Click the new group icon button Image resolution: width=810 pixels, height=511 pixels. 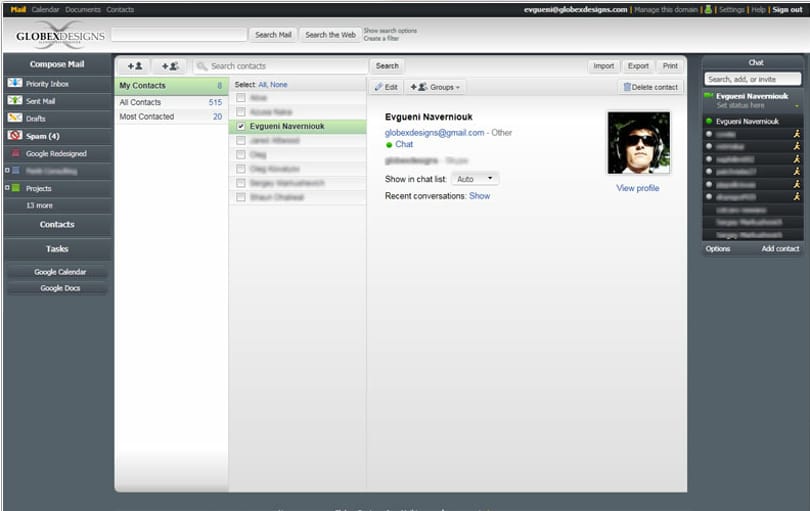coord(170,66)
